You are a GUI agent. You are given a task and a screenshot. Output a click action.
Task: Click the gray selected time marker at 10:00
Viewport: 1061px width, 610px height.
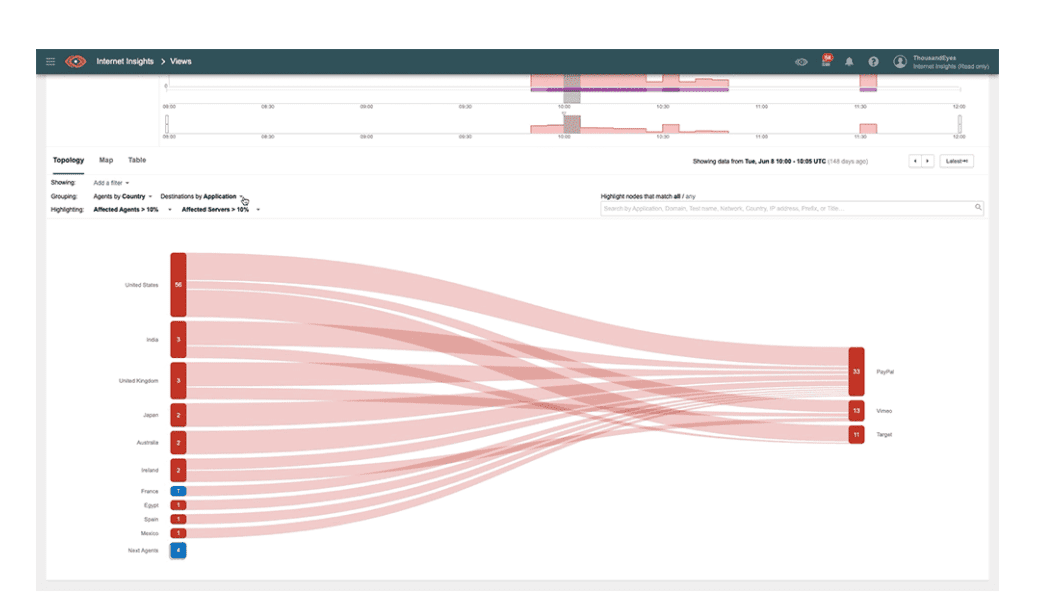pyautogui.click(x=572, y=89)
